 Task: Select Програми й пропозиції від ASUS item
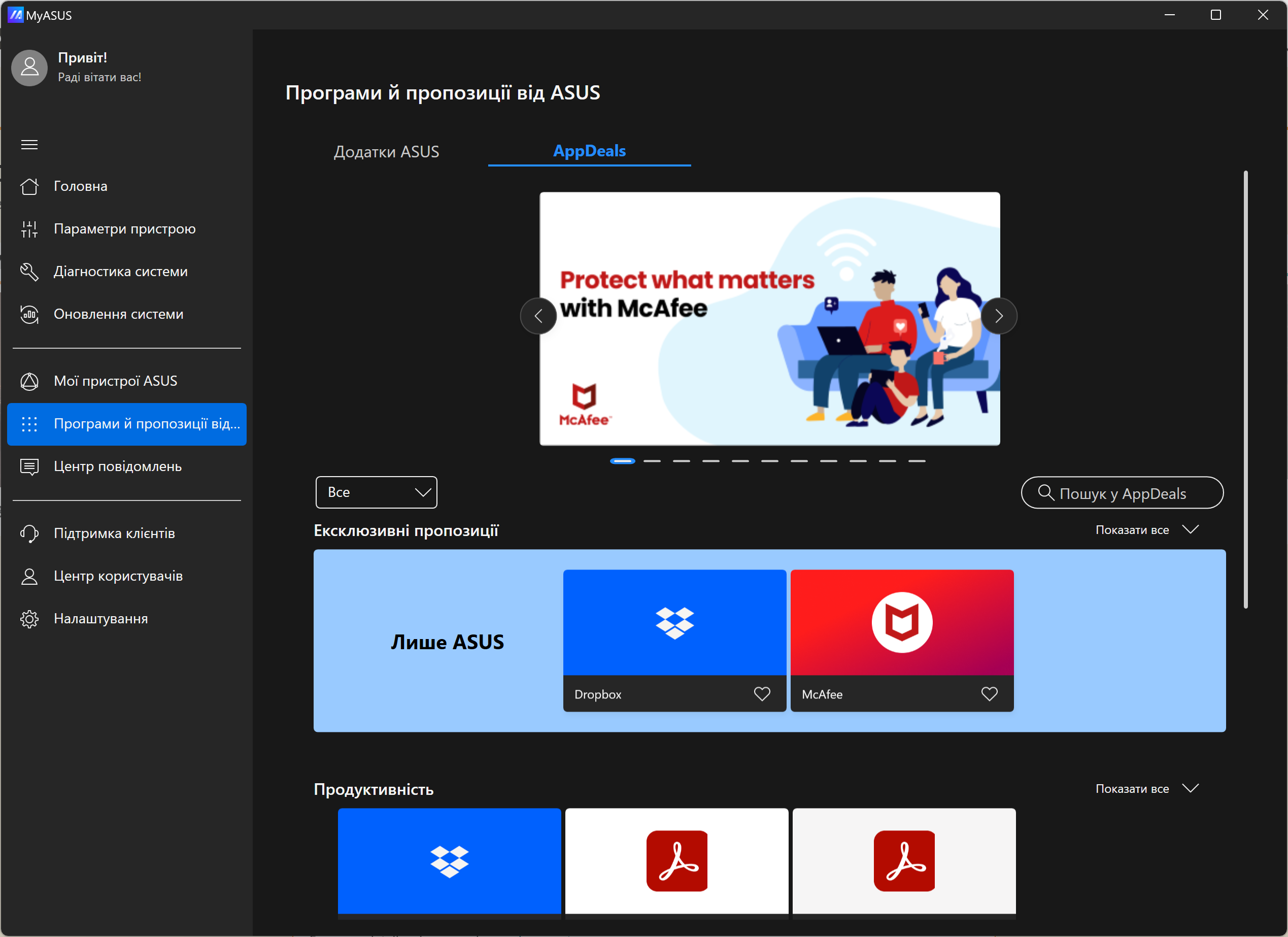[127, 424]
